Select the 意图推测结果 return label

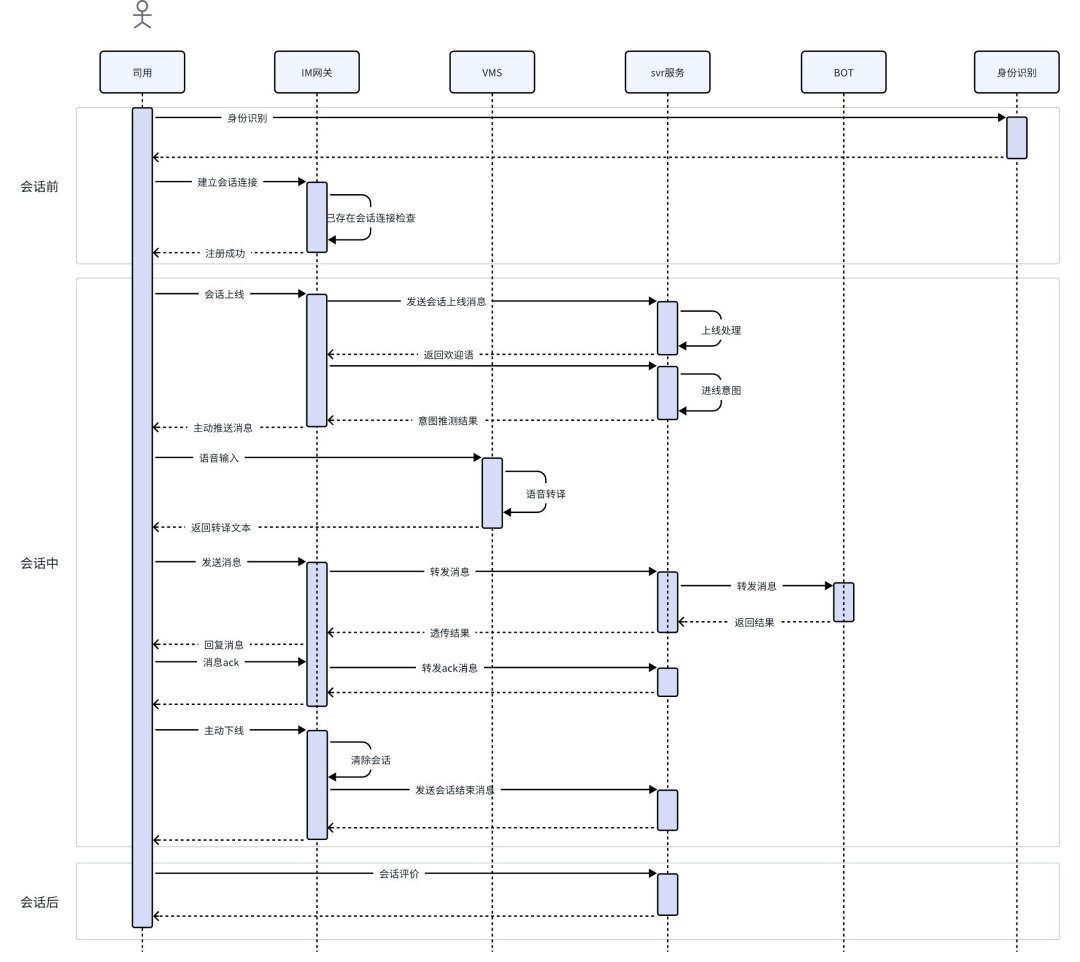click(448, 421)
